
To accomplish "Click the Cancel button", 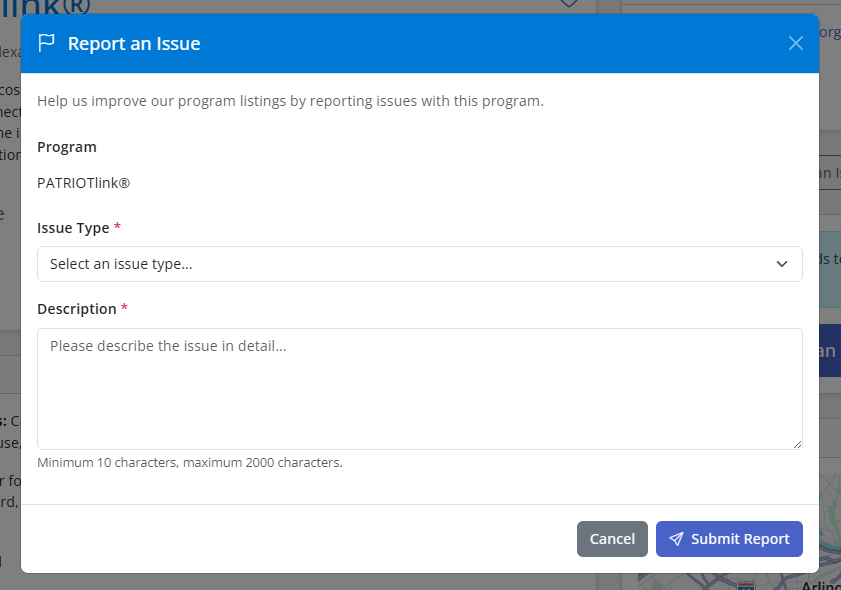I will (x=613, y=539).
